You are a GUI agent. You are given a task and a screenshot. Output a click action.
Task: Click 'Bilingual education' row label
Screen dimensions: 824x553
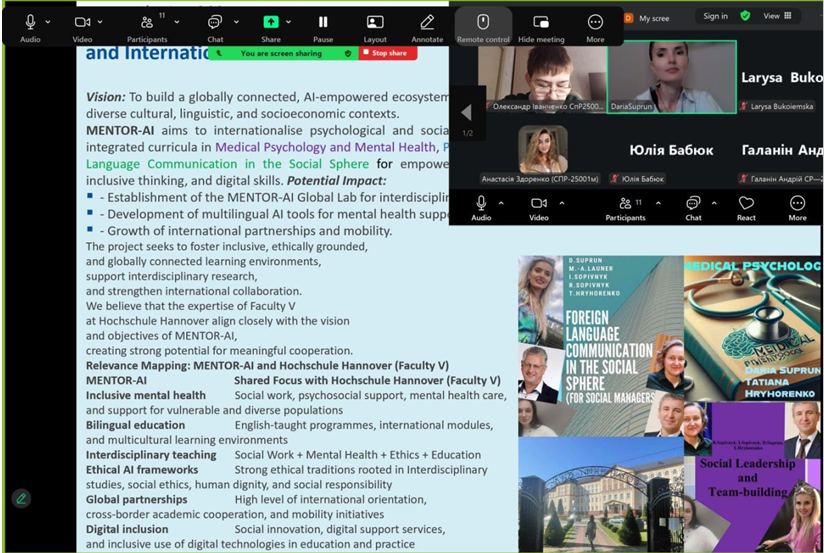tap(135, 425)
